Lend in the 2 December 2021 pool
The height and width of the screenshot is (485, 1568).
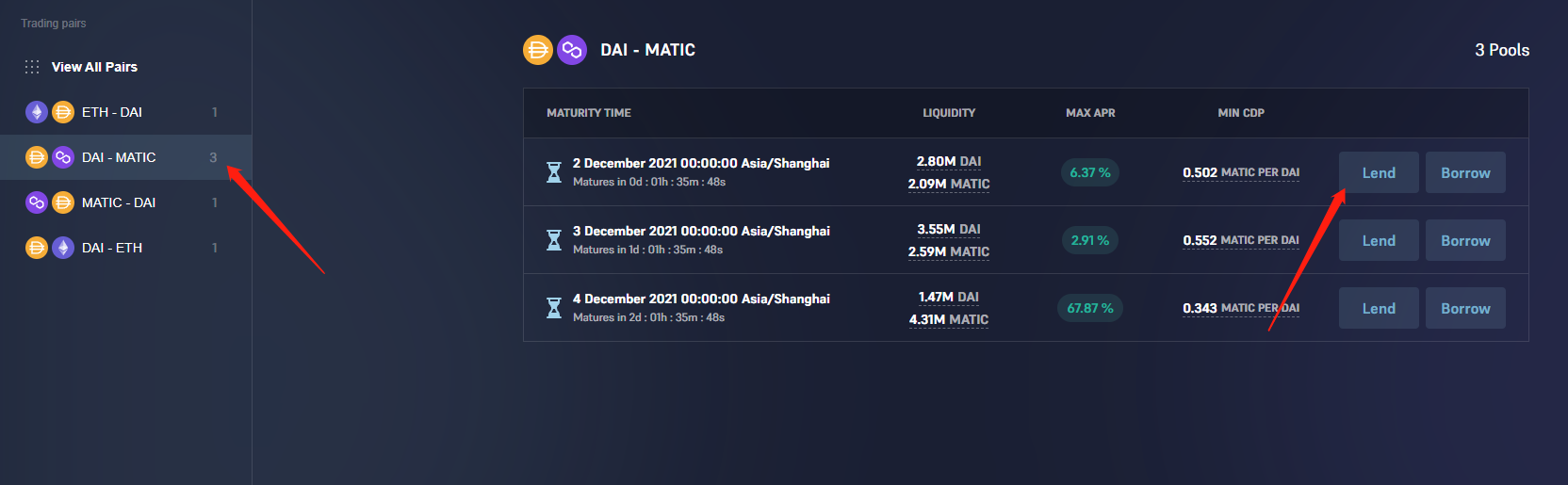pos(1379,172)
